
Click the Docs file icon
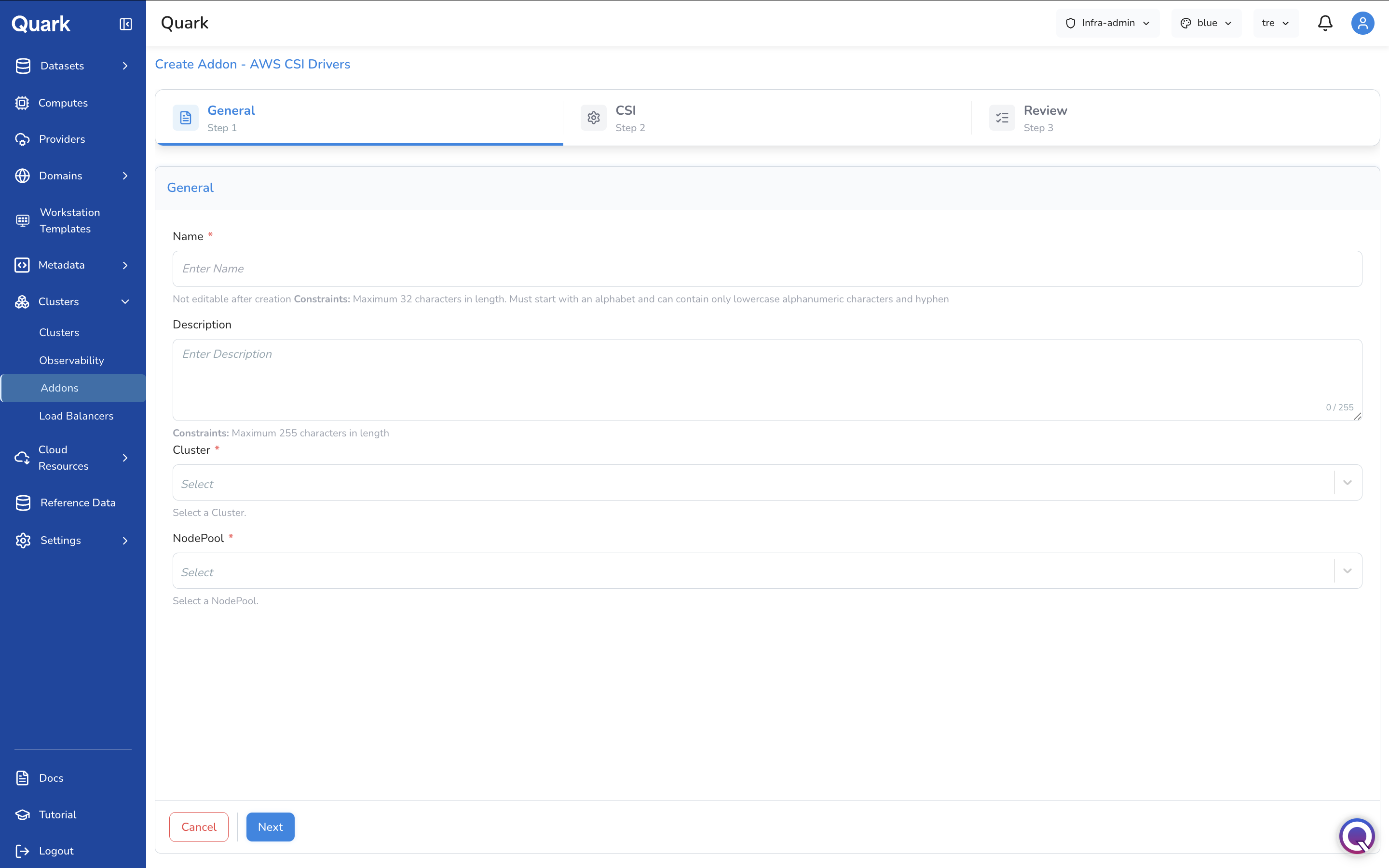click(x=22, y=778)
